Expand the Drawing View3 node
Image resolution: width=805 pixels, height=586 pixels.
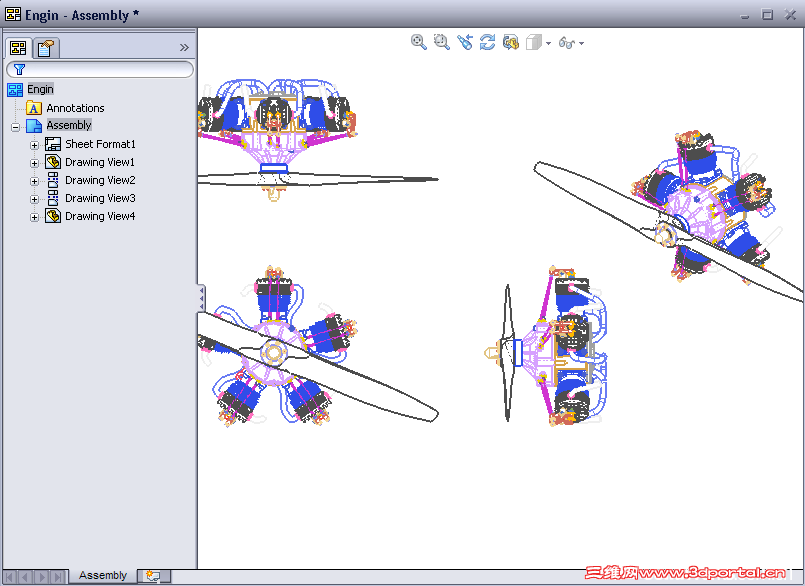tap(34, 199)
